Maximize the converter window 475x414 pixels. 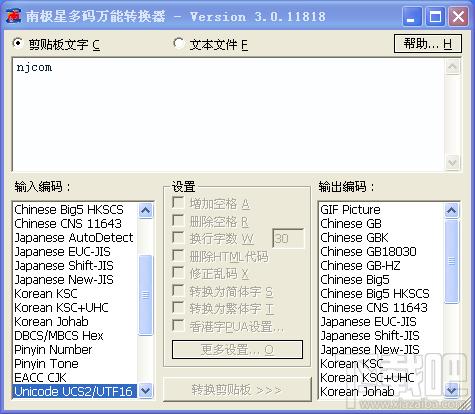tap(435, 16)
